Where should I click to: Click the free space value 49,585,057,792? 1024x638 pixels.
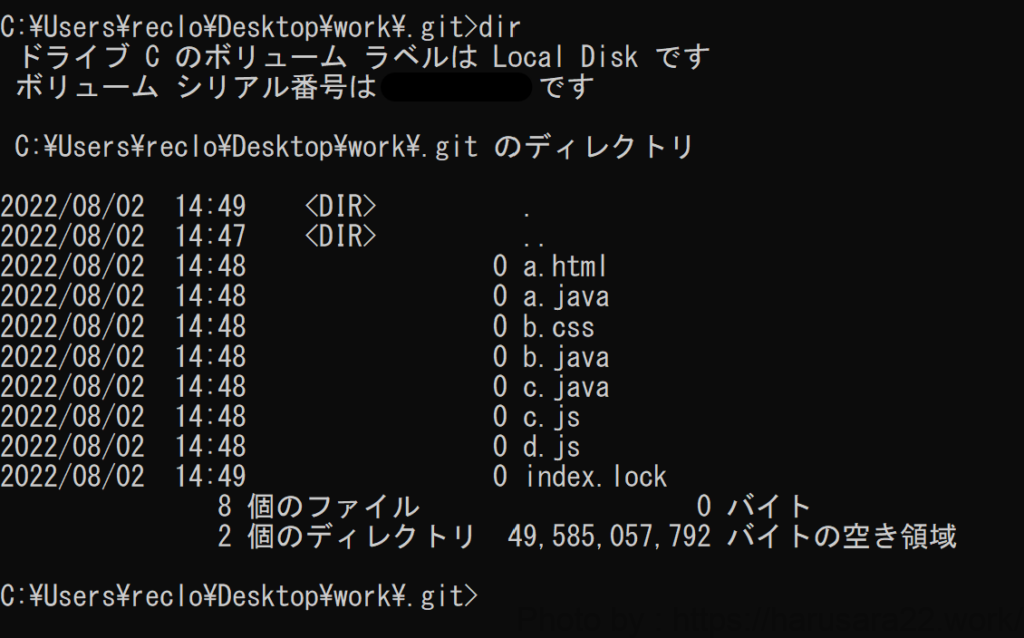pyautogui.click(x=610, y=537)
